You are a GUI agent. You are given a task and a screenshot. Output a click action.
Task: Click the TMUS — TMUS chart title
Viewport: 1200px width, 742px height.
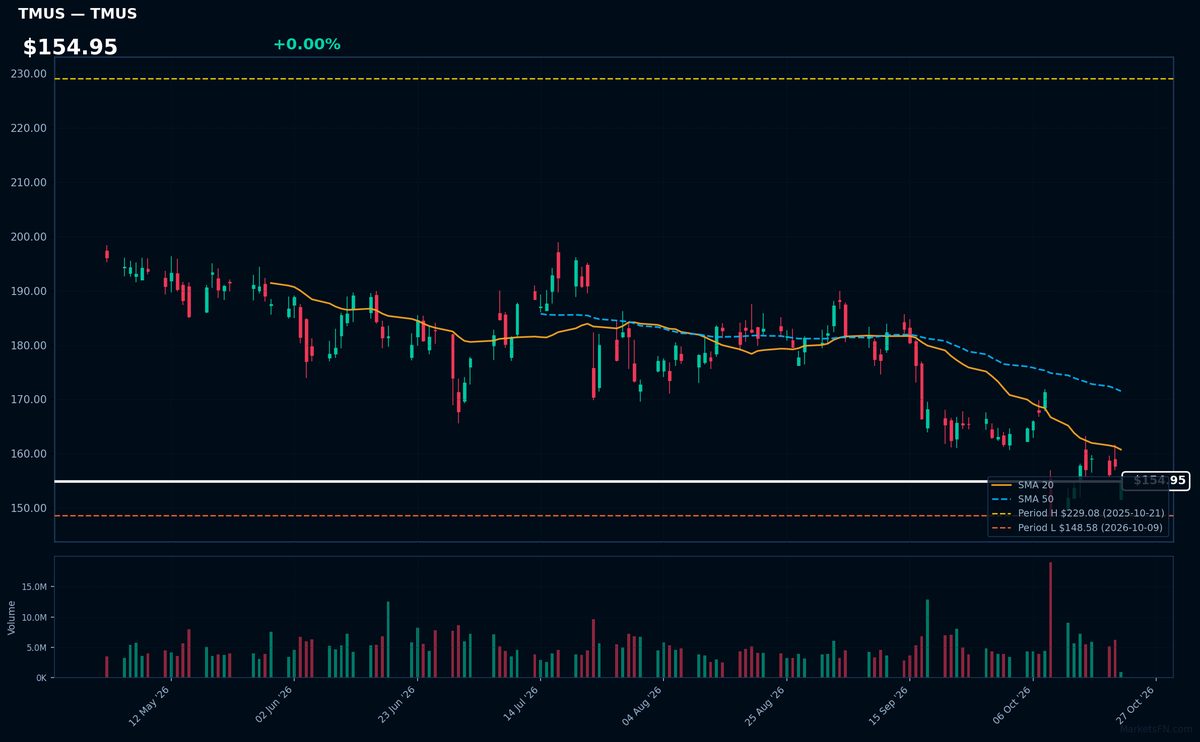pos(77,14)
